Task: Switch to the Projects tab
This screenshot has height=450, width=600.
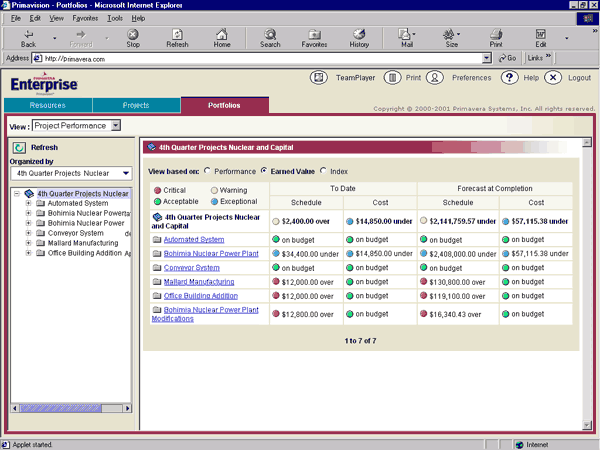Action: [136, 105]
